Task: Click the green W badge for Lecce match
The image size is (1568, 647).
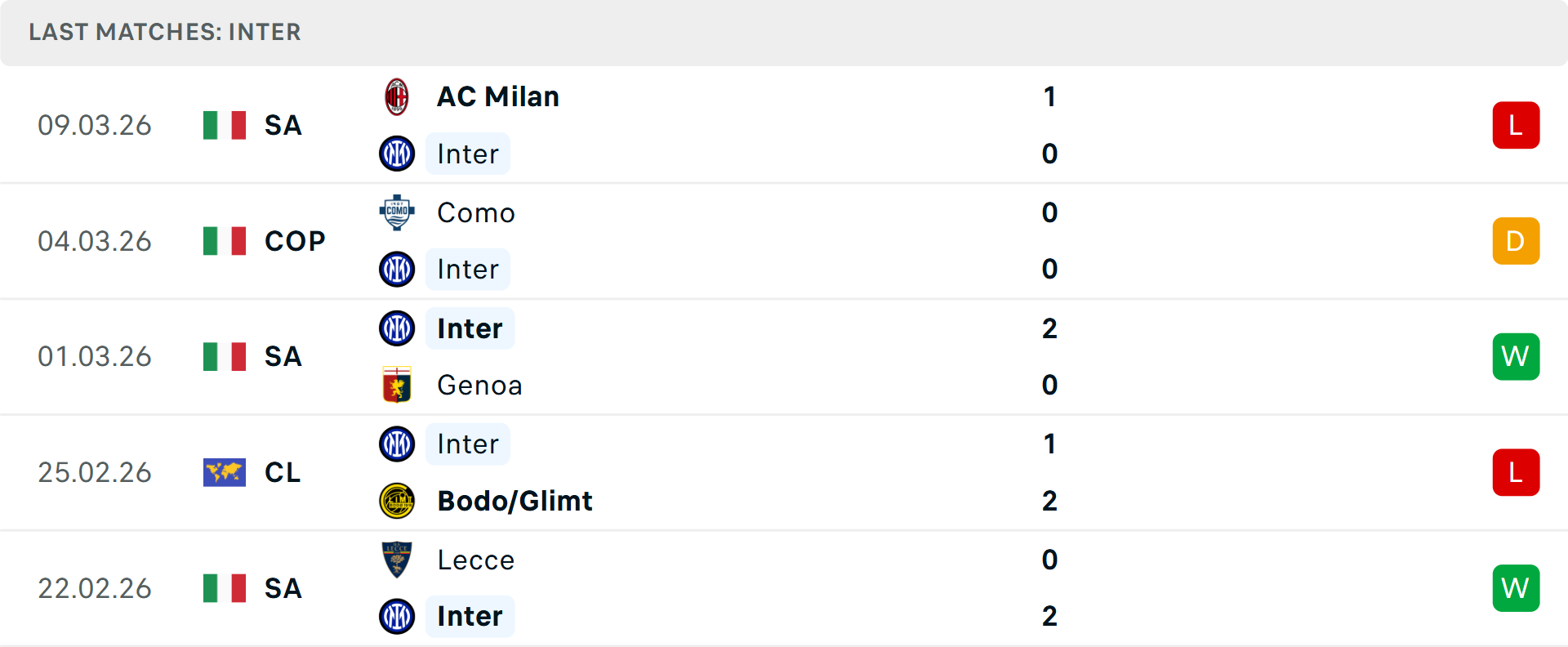Action: point(1517,587)
